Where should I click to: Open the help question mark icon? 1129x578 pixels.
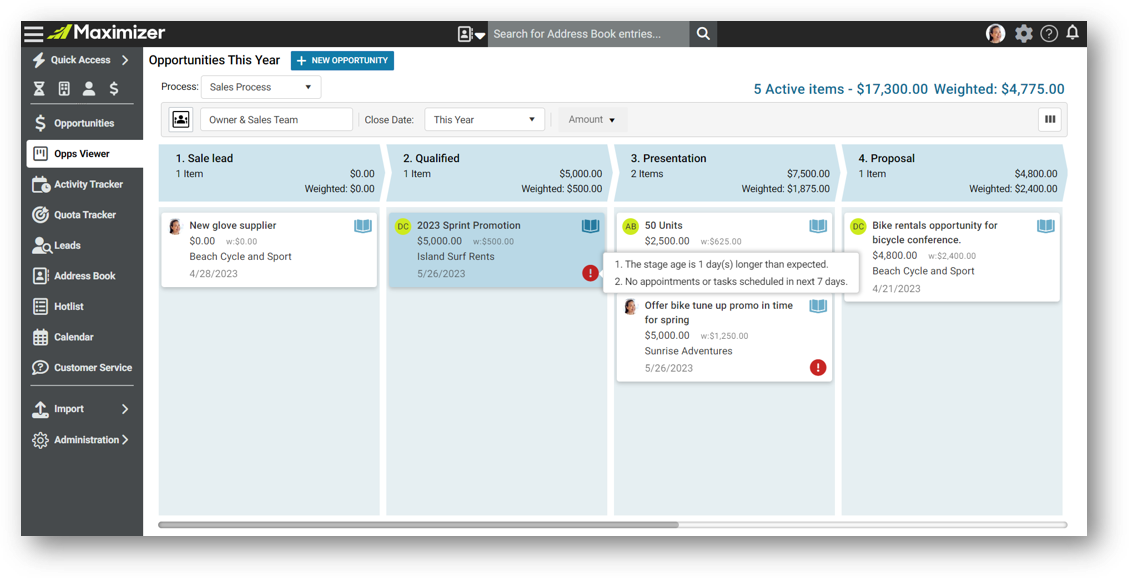(1049, 33)
